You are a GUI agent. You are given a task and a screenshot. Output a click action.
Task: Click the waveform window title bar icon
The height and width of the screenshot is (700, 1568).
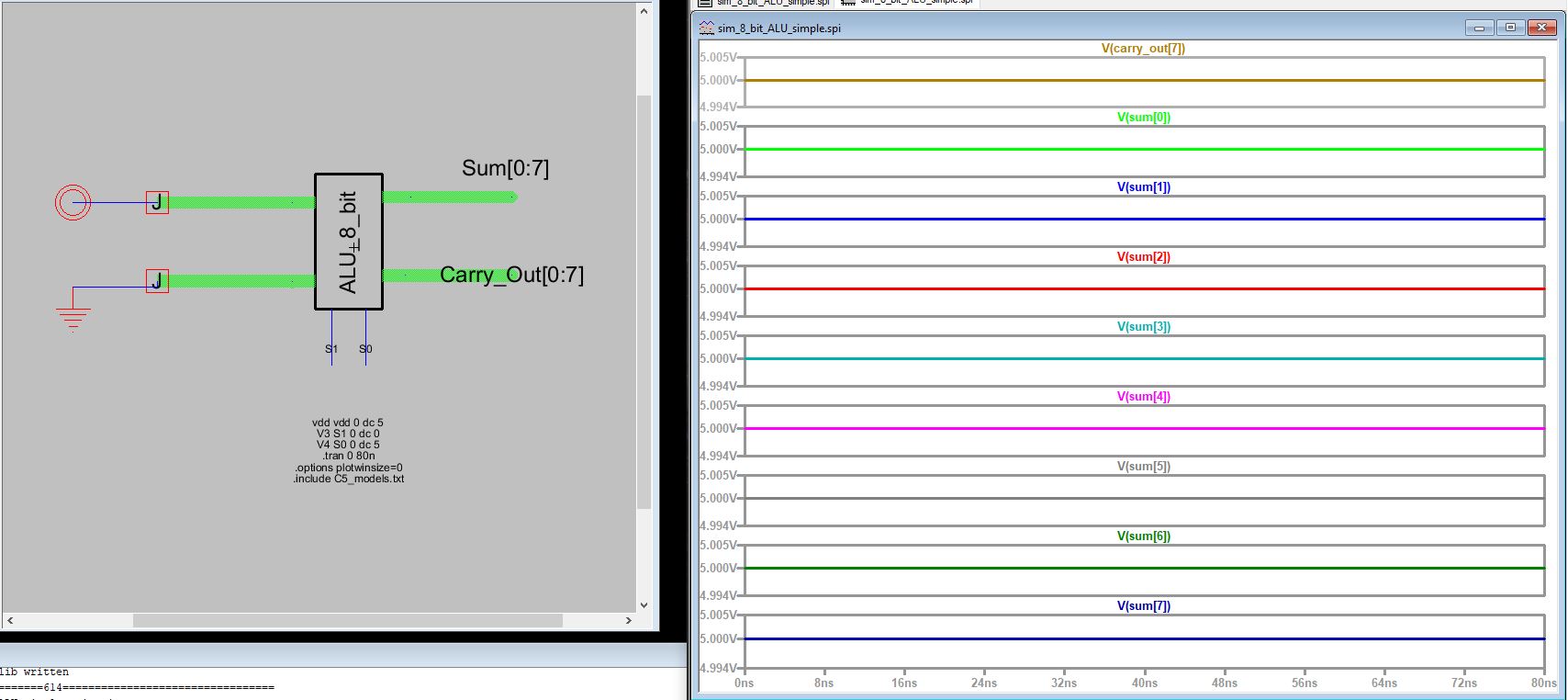[x=706, y=28]
